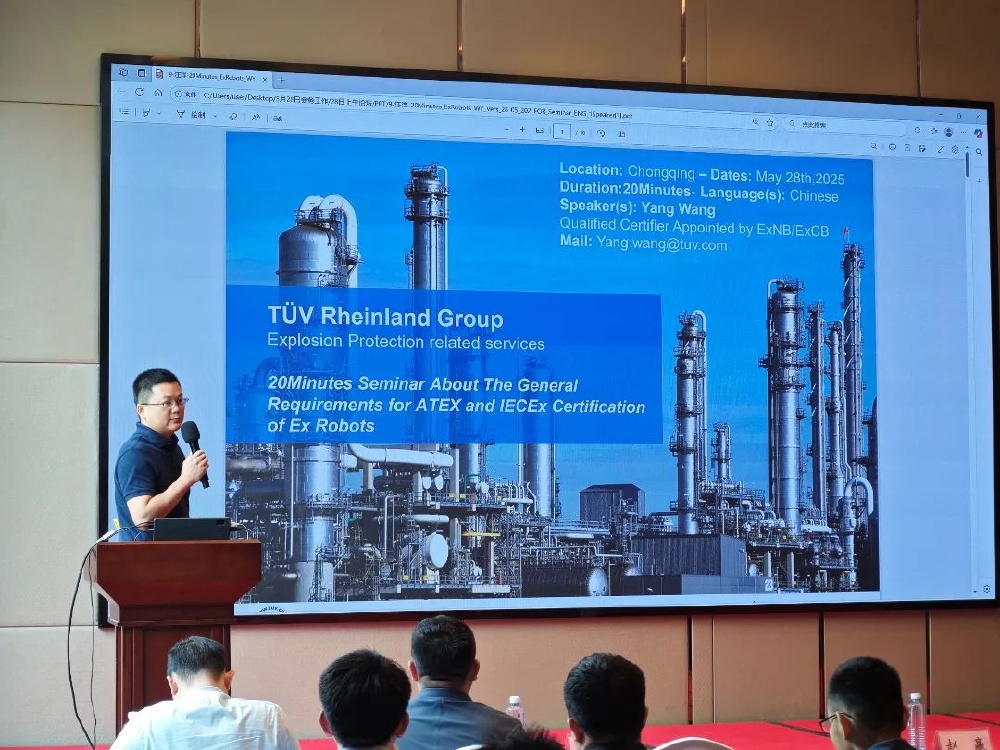Start read aloud for the PDF
1000x750 pixels.
pyautogui.click(x=256, y=117)
